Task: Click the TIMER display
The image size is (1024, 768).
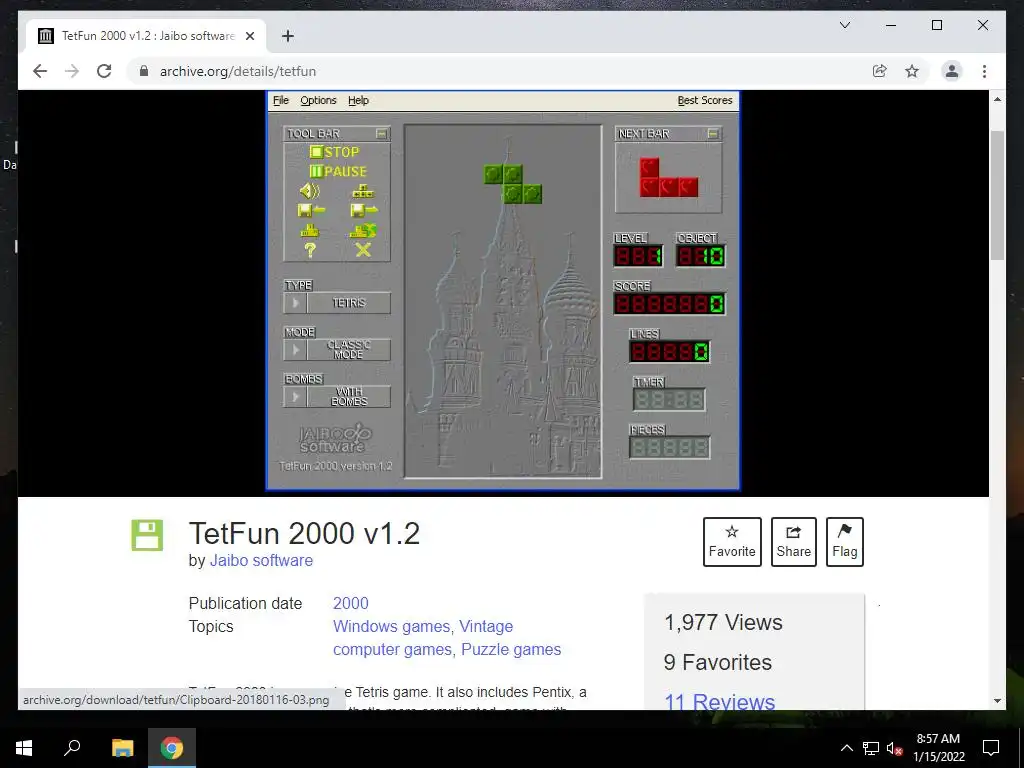Action: coord(669,400)
